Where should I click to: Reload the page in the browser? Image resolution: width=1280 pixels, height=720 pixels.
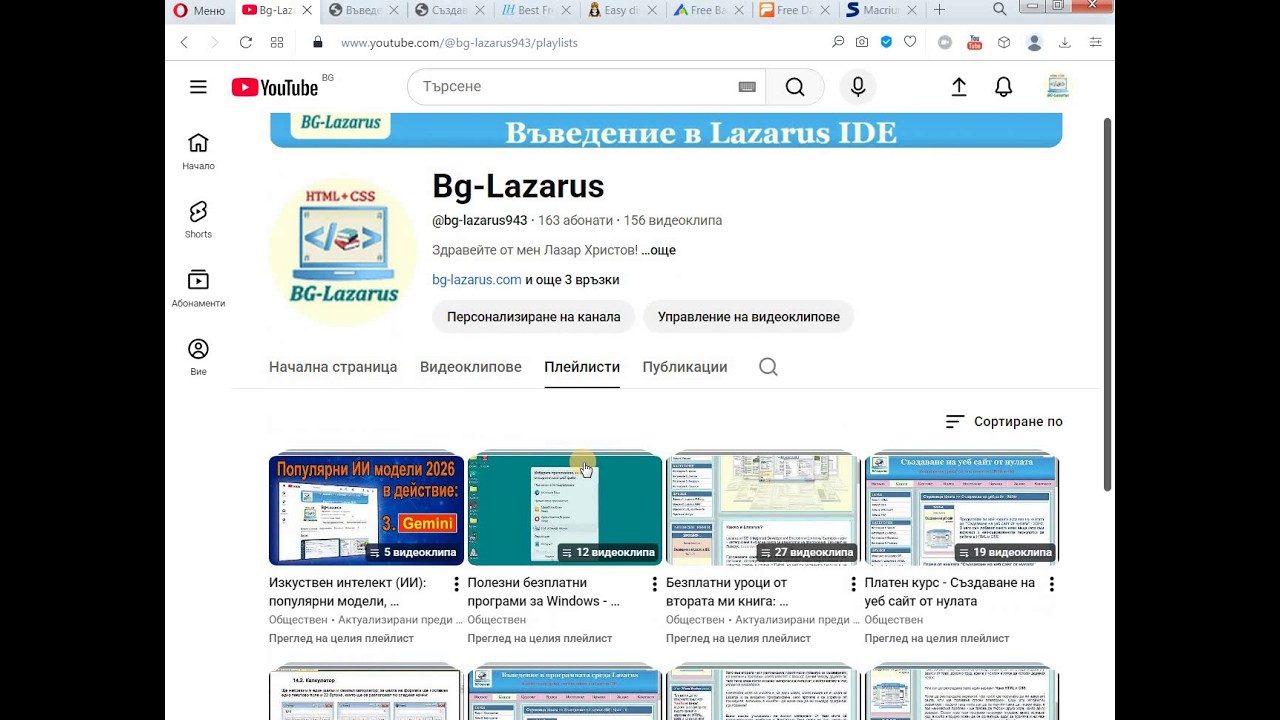coord(246,42)
